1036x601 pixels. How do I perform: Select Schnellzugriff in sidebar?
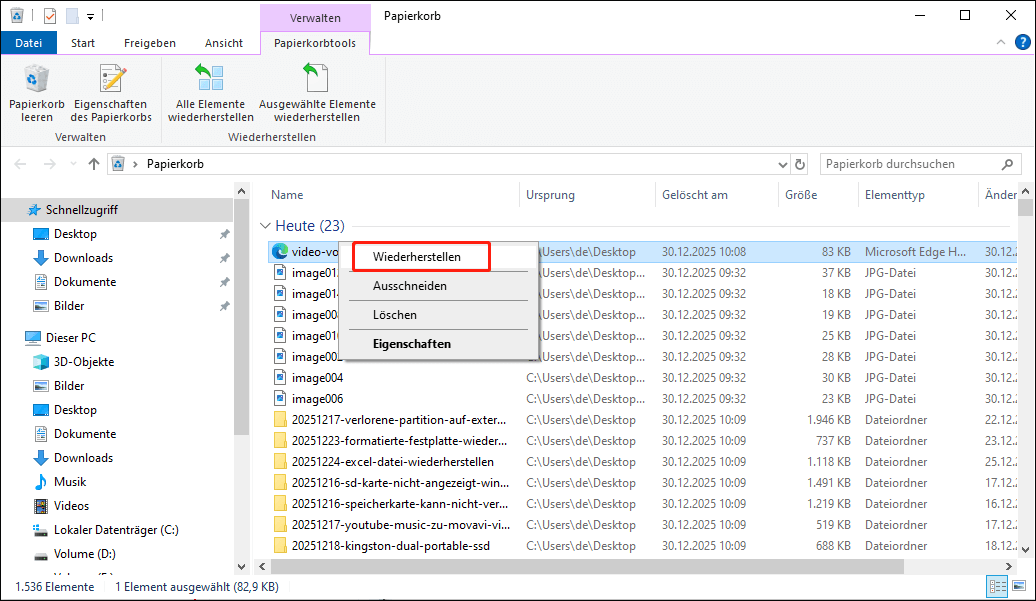click(81, 210)
